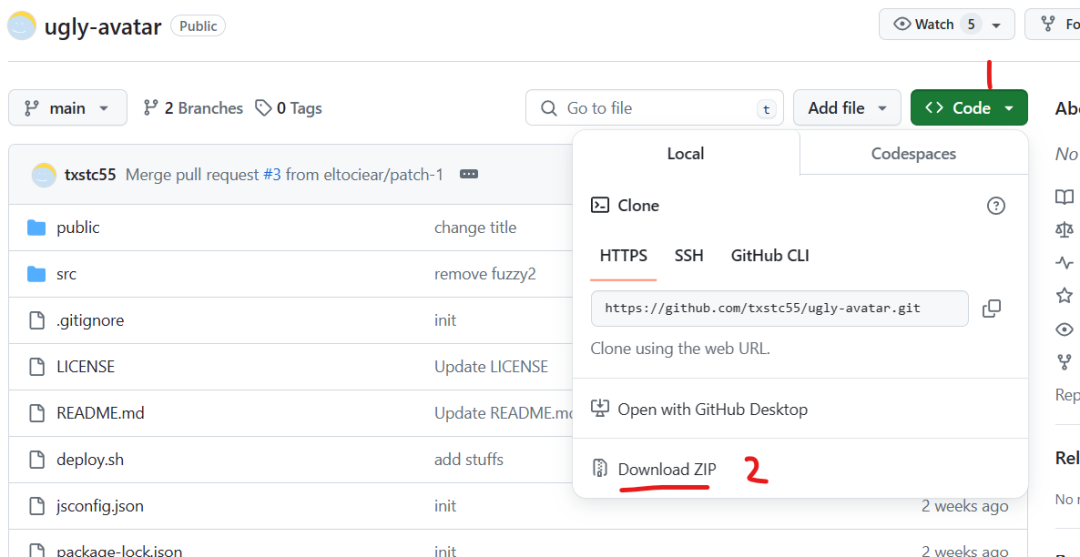
Task: Click the branch icon in main selector
Action: pos(32,108)
